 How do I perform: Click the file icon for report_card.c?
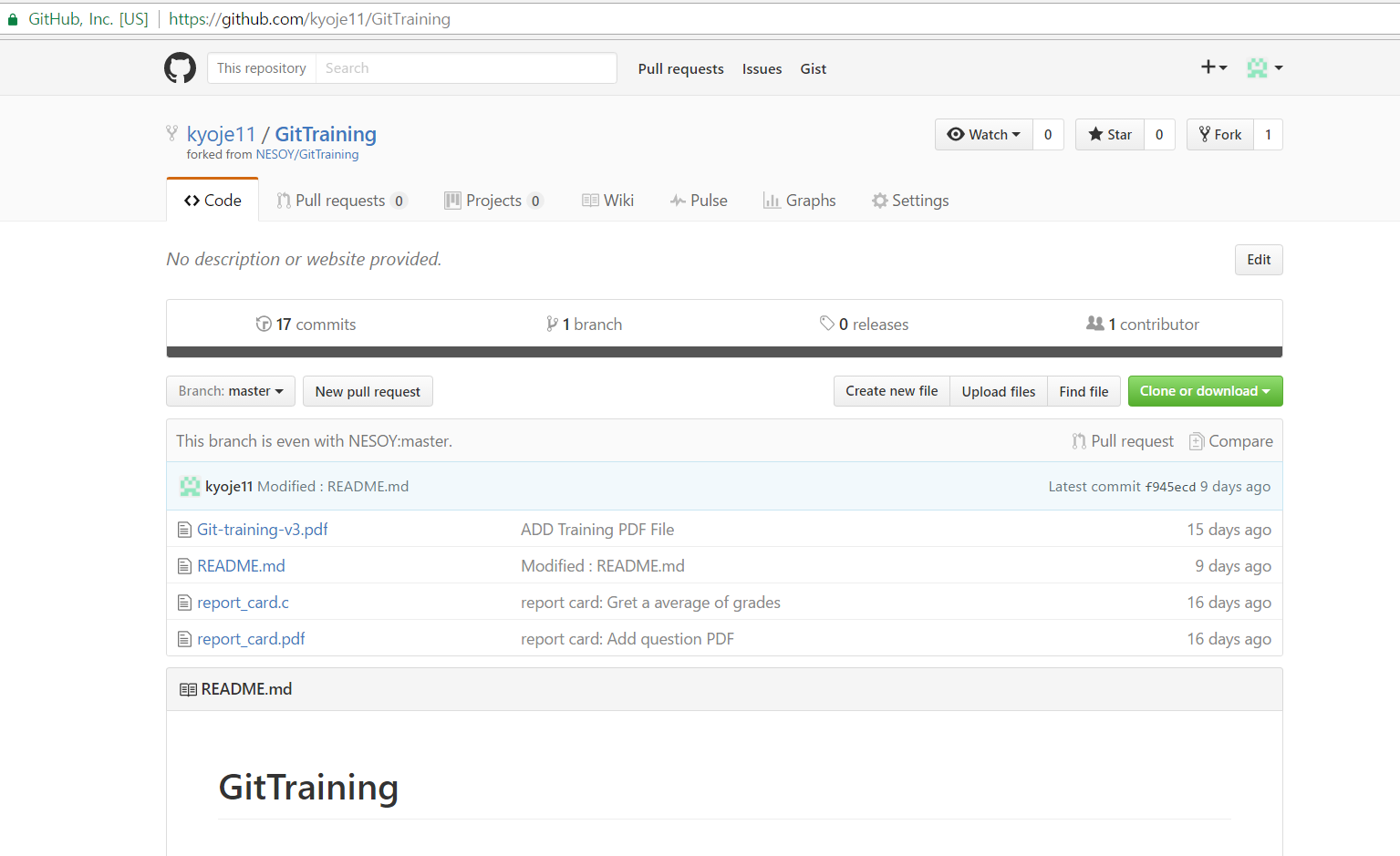coord(184,603)
